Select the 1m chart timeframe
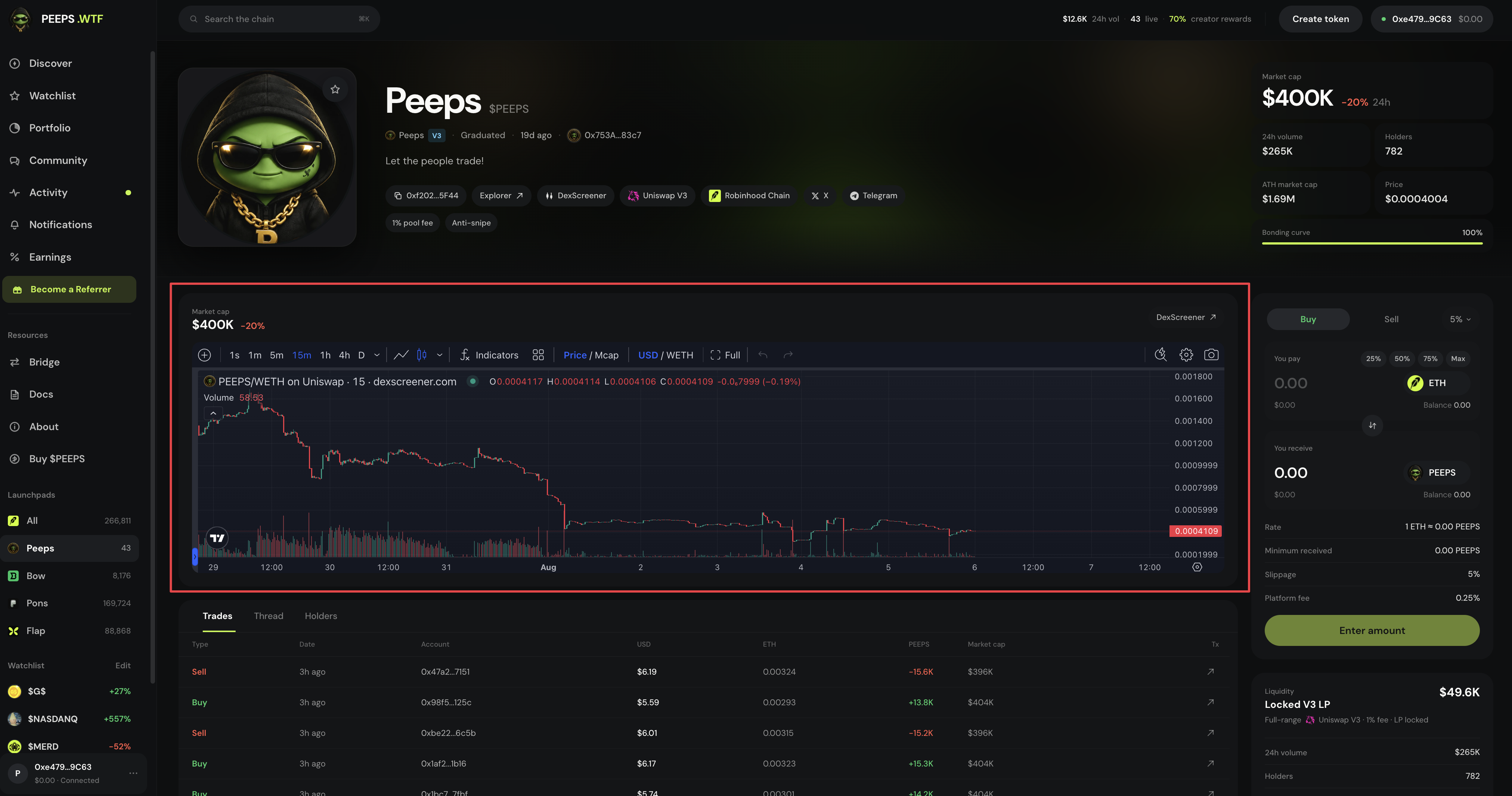 click(x=255, y=355)
